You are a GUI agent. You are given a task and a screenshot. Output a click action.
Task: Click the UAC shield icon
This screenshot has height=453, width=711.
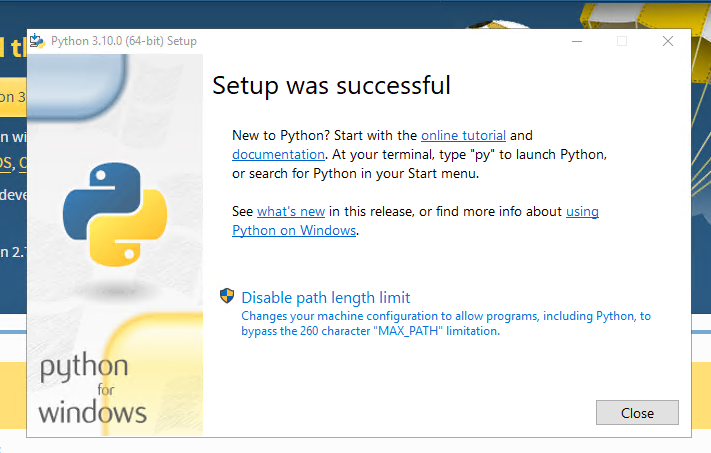coord(227,296)
